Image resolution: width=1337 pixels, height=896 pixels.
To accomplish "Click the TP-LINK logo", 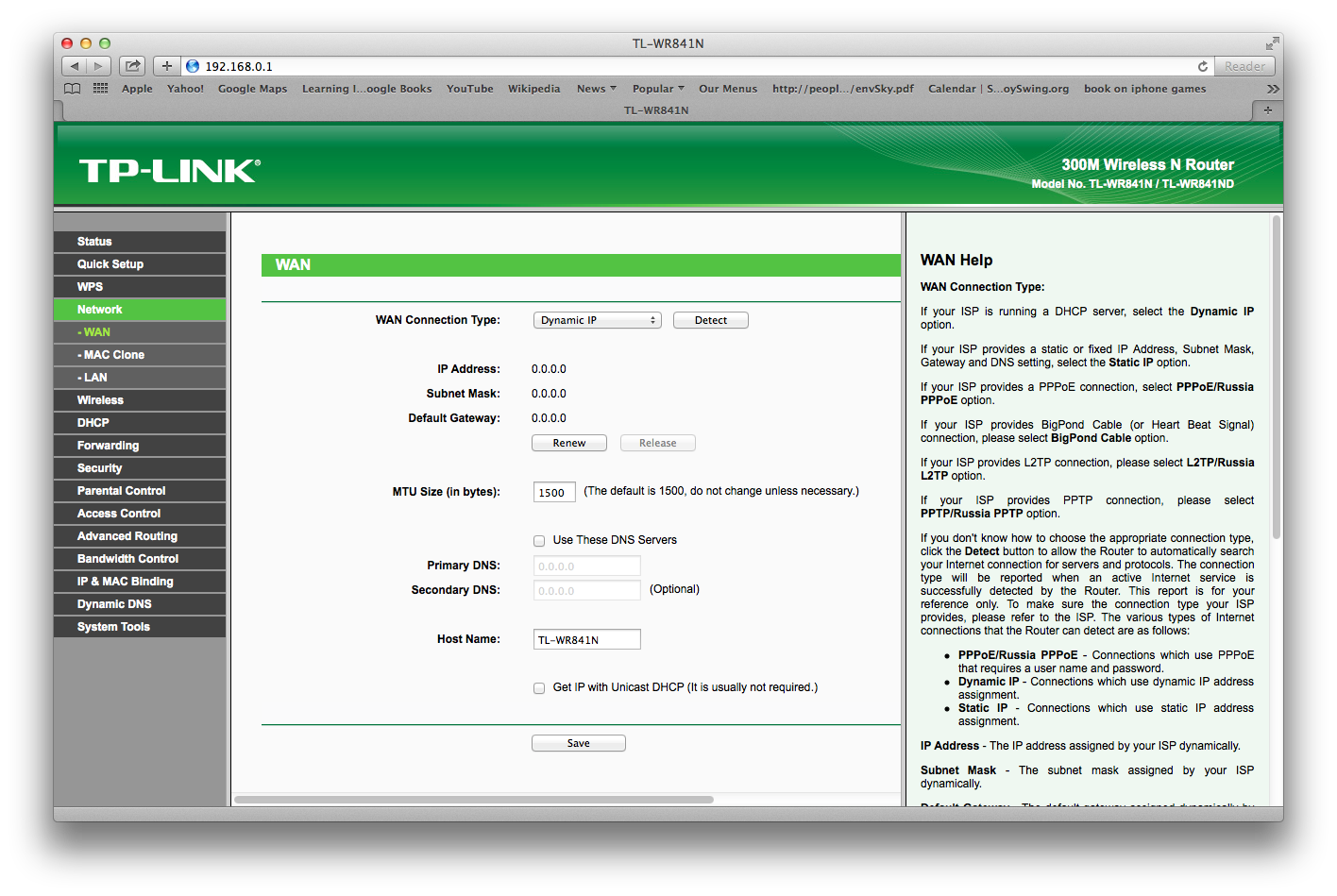I will click(170, 171).
